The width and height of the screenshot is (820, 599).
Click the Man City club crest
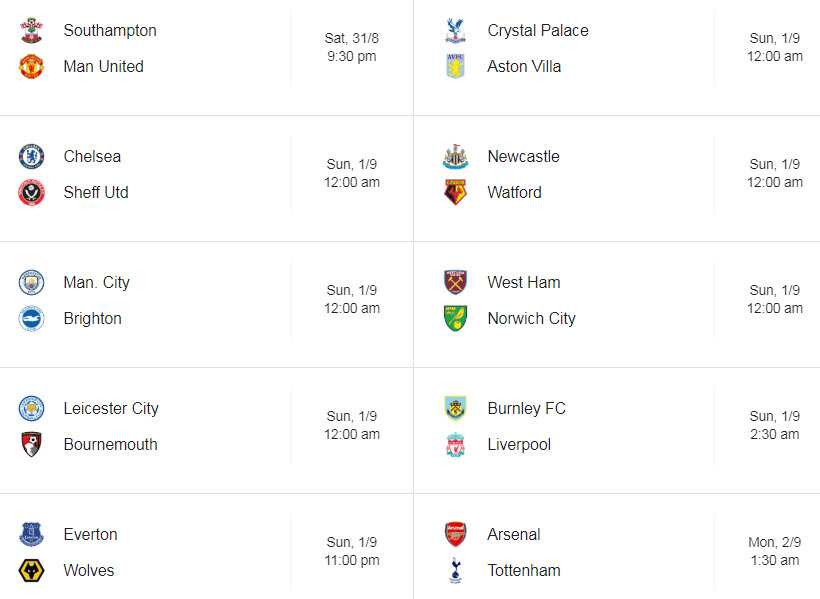tap(31, 282)
